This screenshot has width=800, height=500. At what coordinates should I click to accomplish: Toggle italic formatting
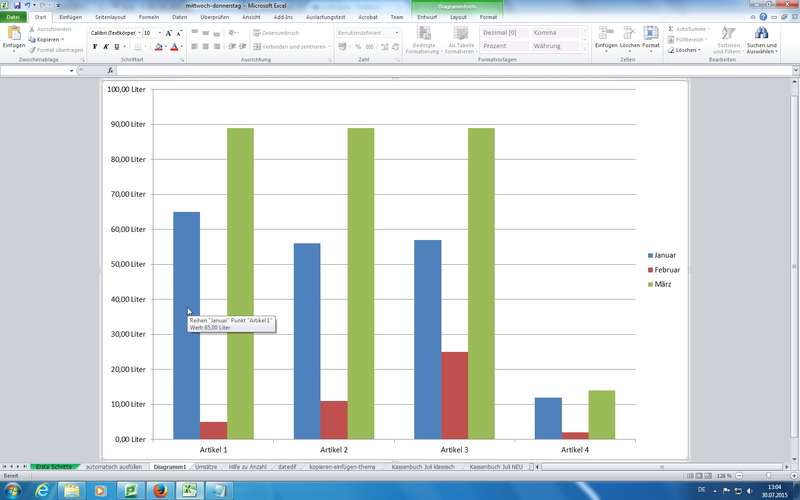click(x=106, y=47)
